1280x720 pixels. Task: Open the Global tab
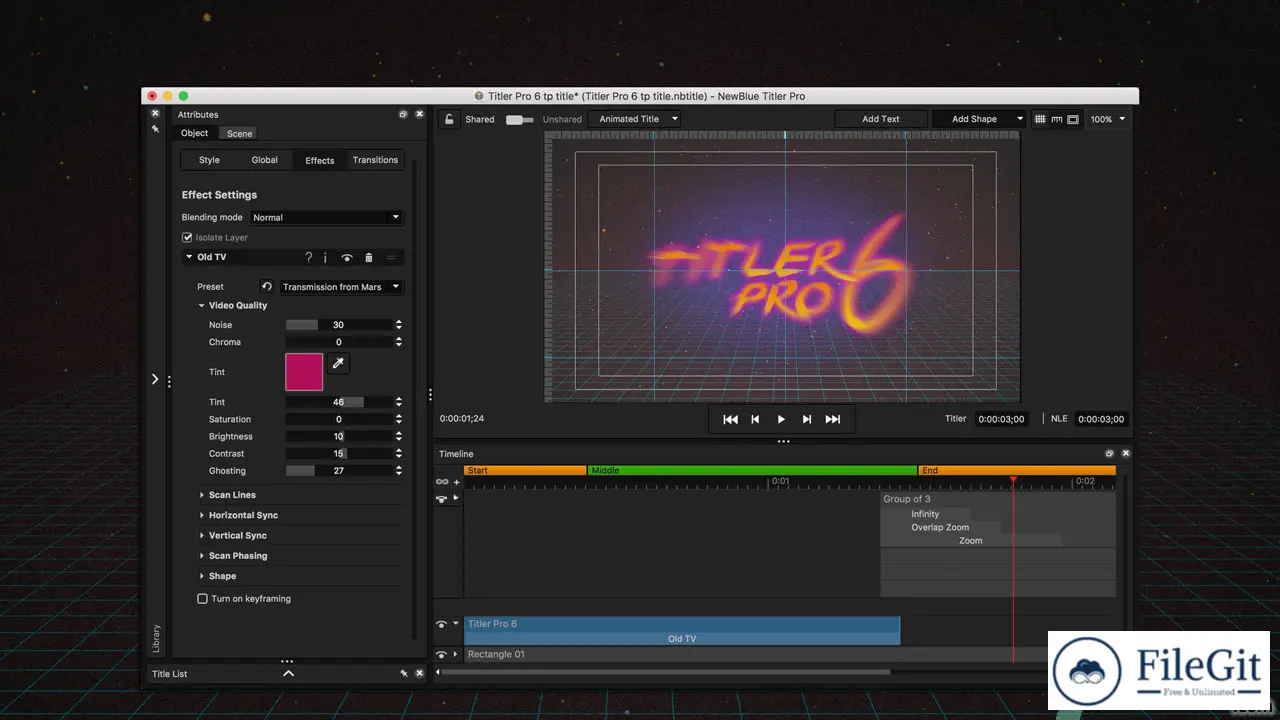[x=265, y=160]
